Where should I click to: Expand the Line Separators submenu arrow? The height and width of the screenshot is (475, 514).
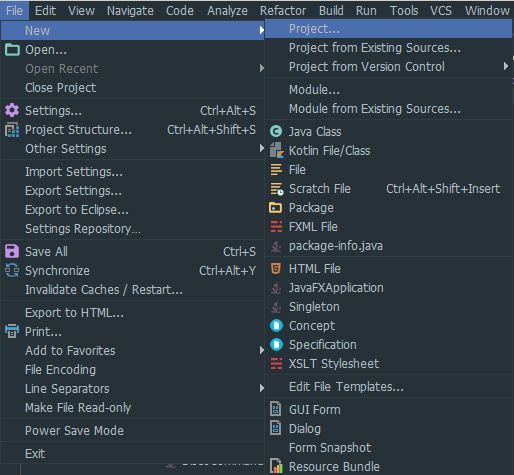point(262,388)
